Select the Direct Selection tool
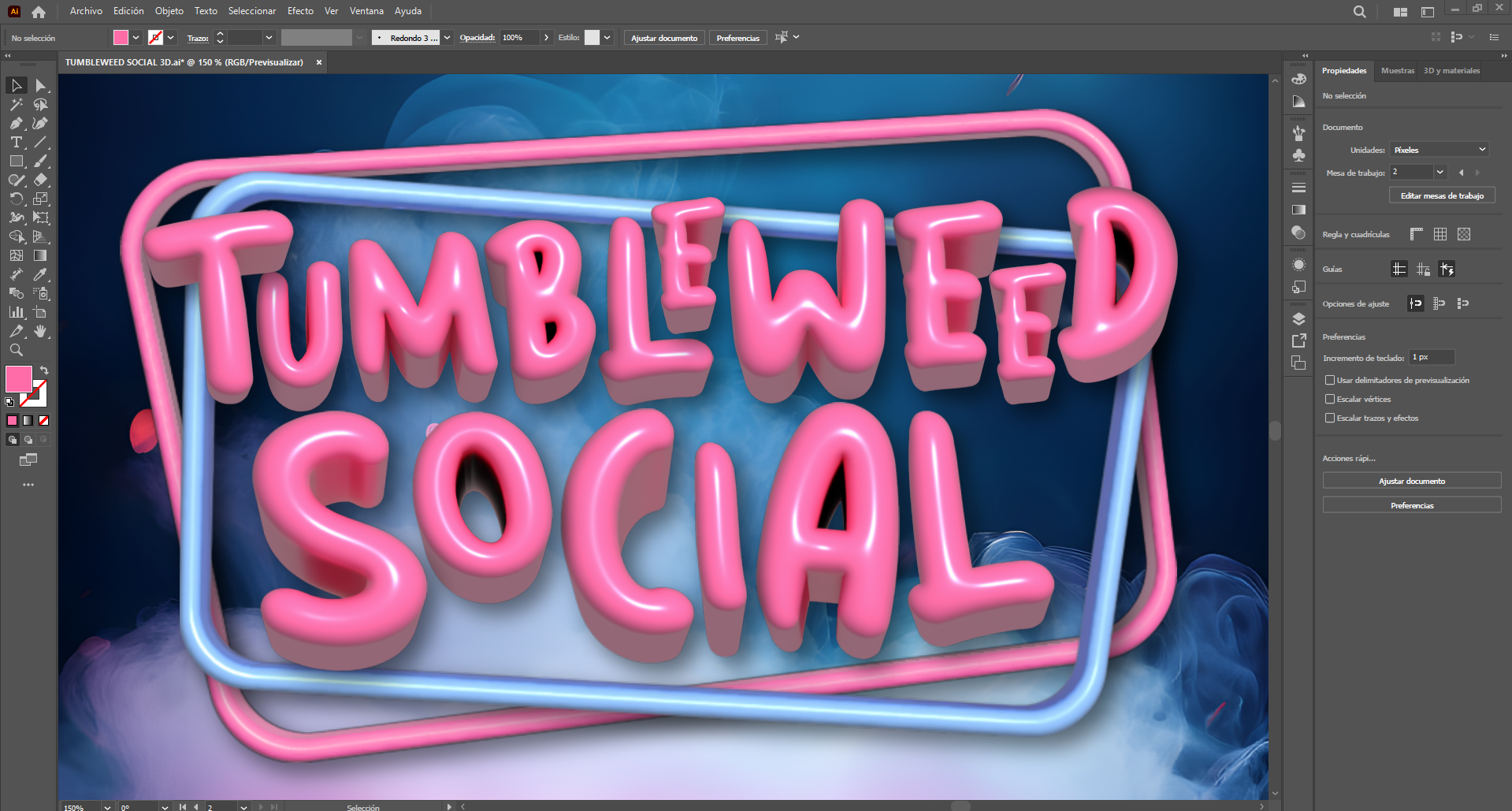Image resolution: width=1512 pixels, height=811 pixels. [x=41, y=85]
